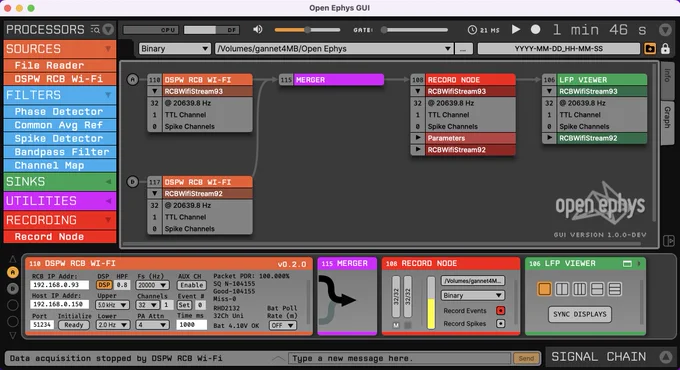Image resolution: width=680 pixels, height=370 pixels.
Task: Collapse the SOURCES category
Action: pos(60,49)
